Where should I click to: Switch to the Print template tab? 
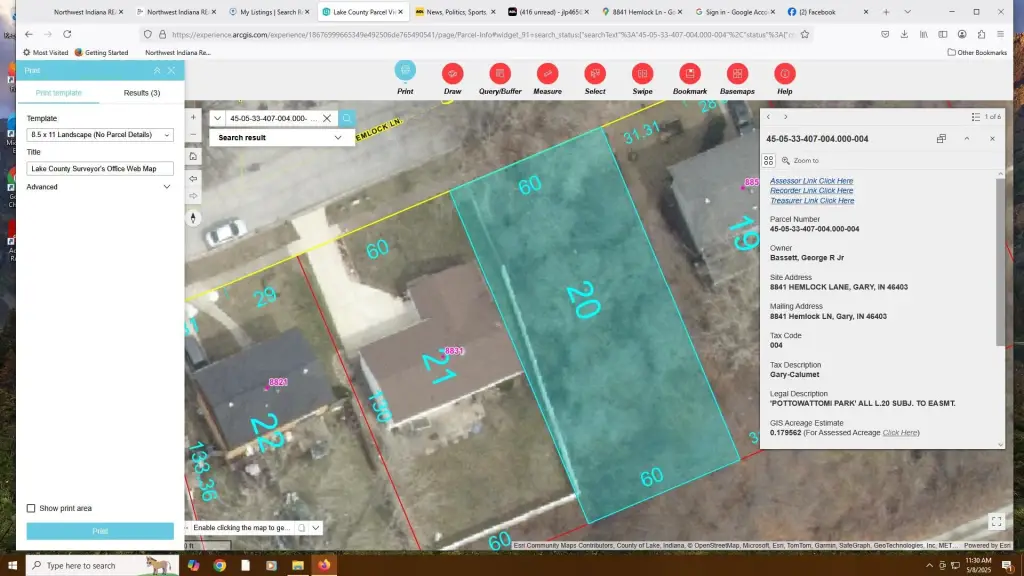pyautogui.click(x=59, y=93)
